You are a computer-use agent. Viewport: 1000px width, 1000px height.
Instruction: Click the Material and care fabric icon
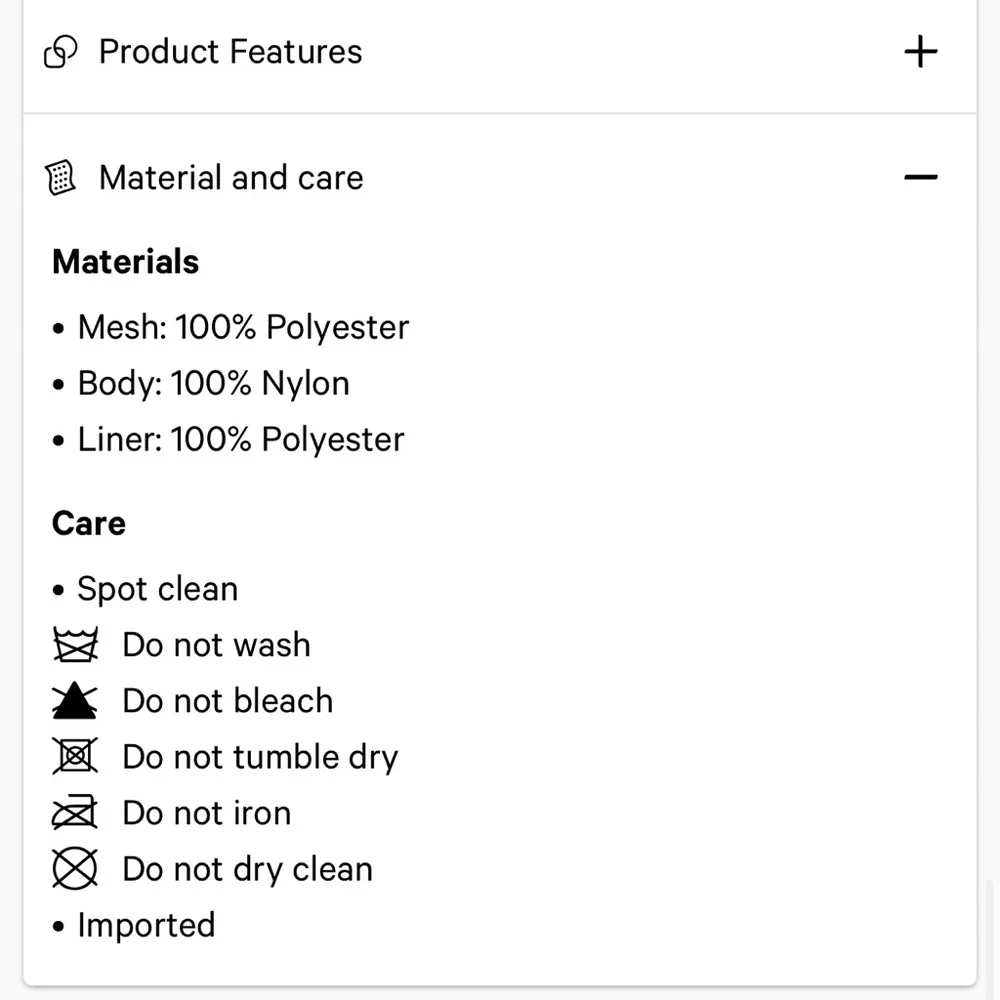[x=61, y=178]
